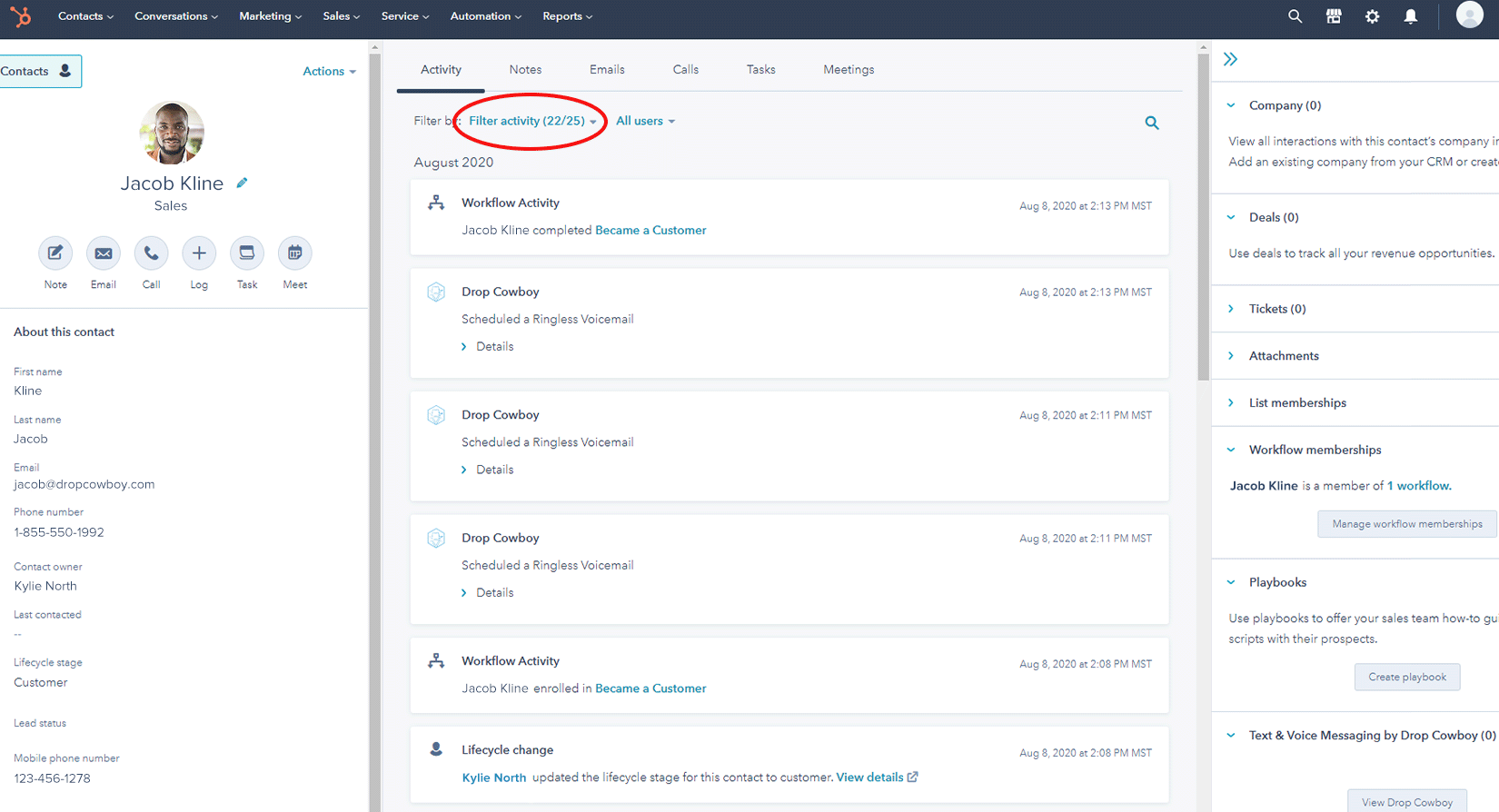Open the Contacts menu in navigation
Image resolution: width=1499 pixels, height=812 pixels.
(x=85, y=16)
